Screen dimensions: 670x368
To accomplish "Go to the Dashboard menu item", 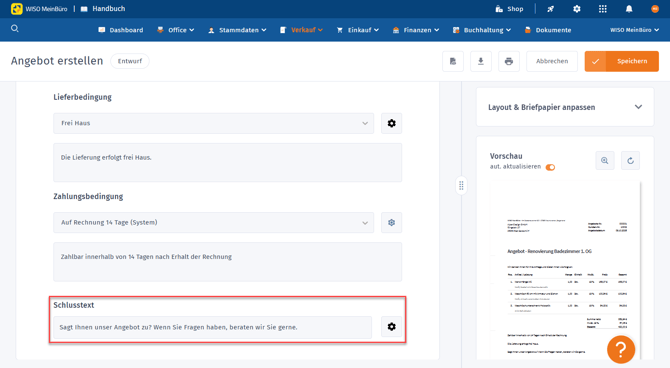I will pyautogui.click(x=120, y=30).
